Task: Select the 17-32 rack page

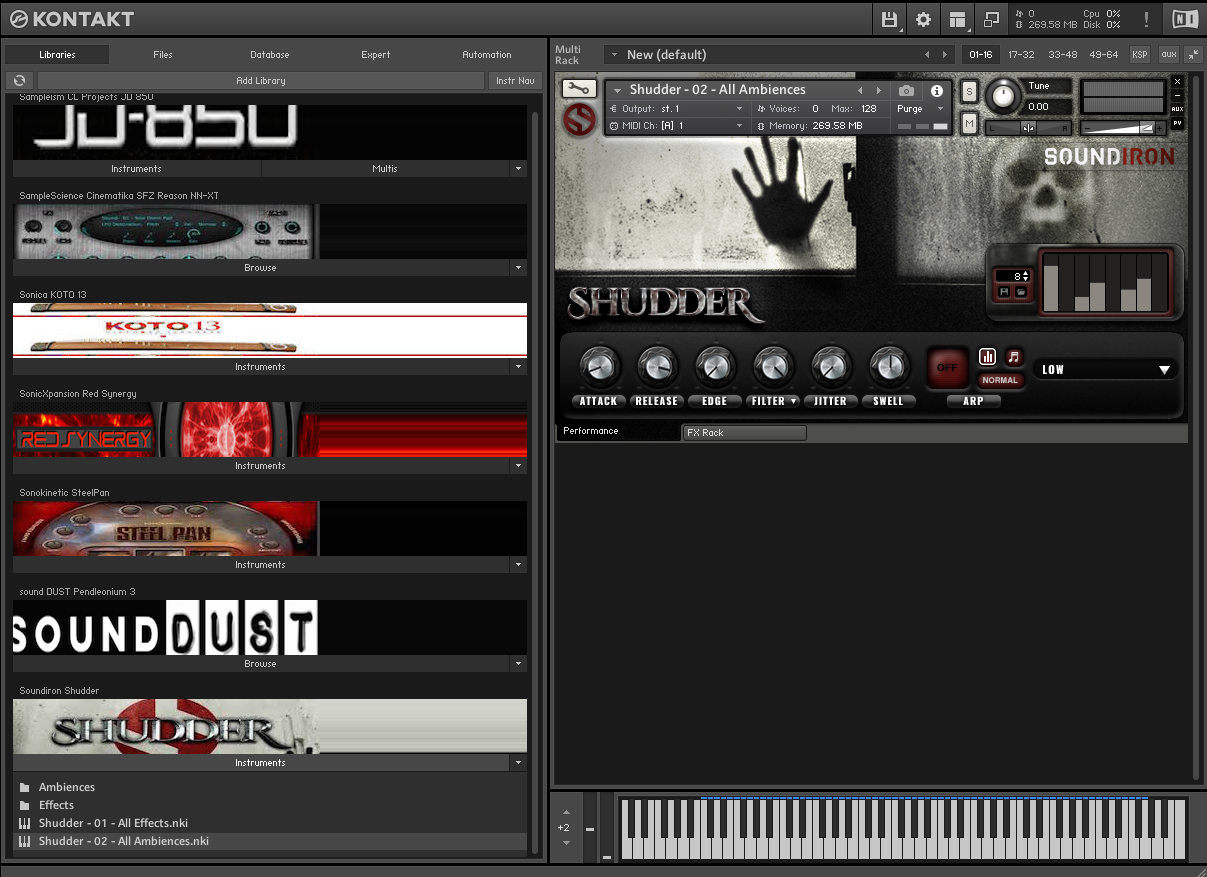Action: [1021, 54]
